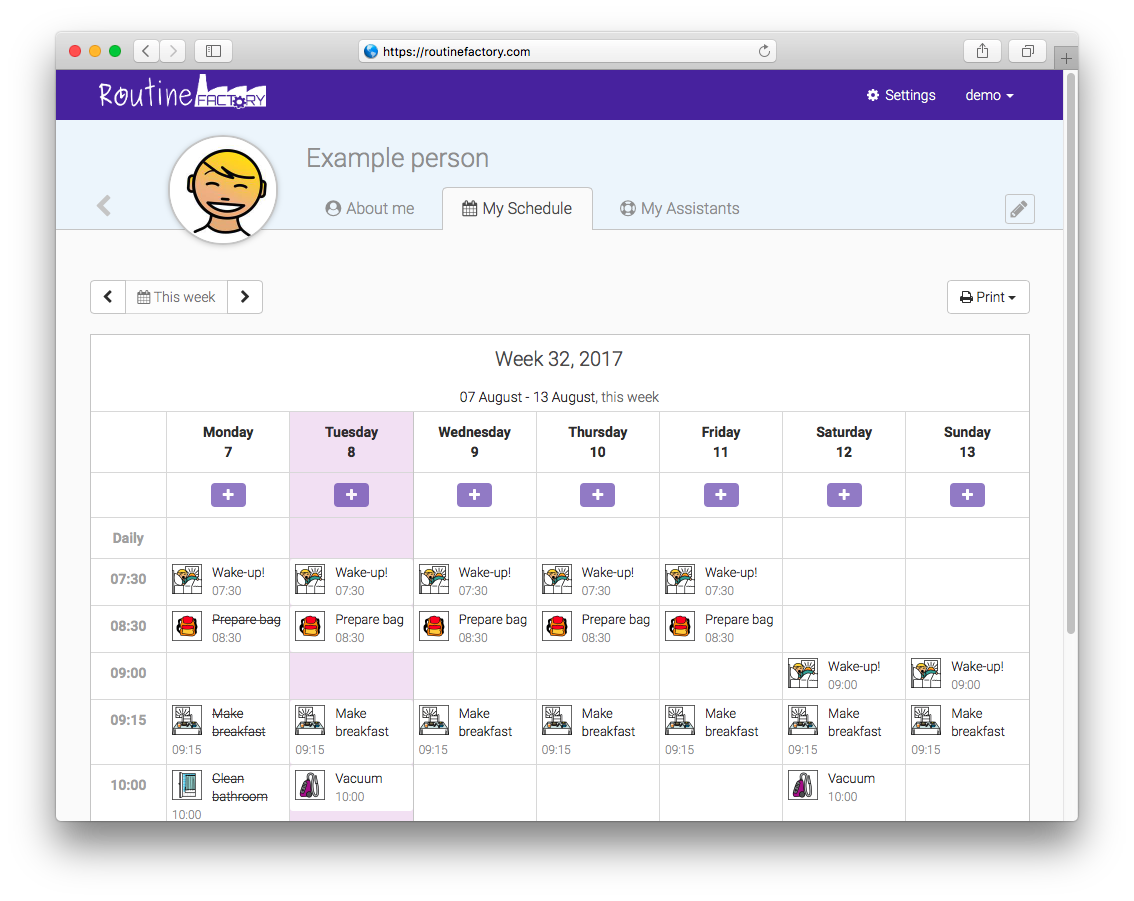1134x901 pixels.
Task: Click the Example person avatar
Action: (x=223, y=190)
